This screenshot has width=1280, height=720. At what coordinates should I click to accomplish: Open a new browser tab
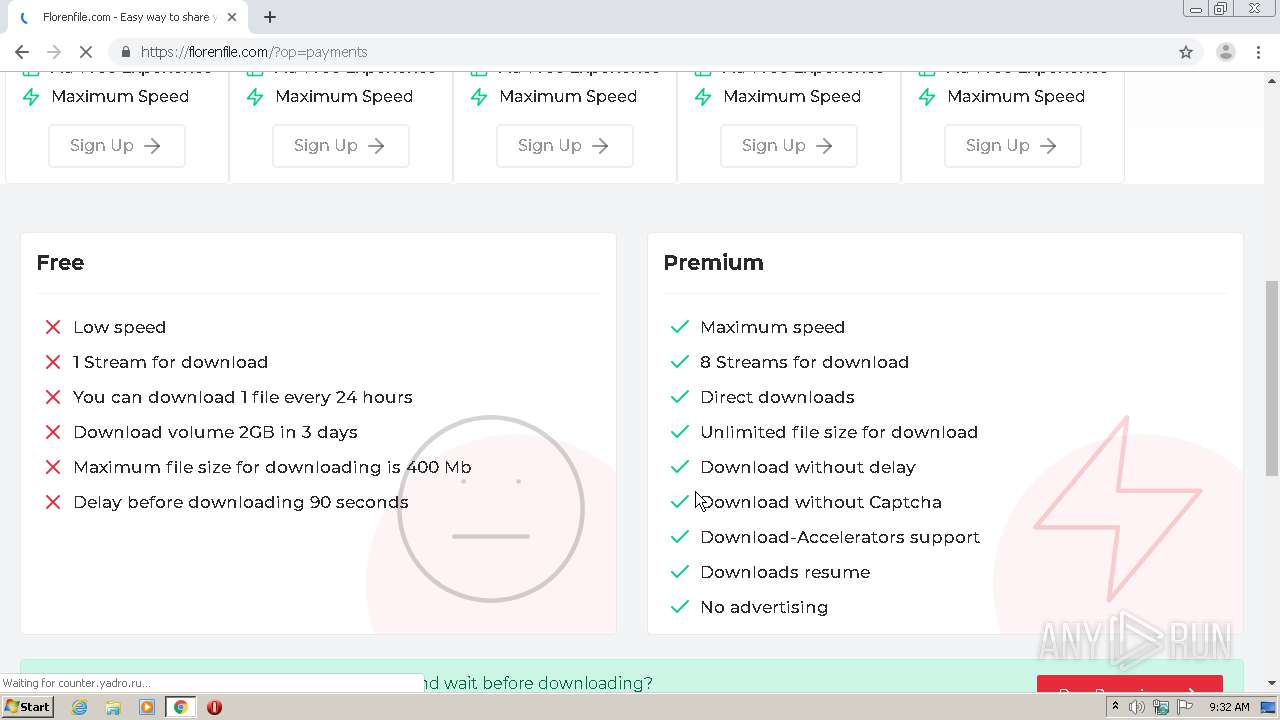pos(270,17)
